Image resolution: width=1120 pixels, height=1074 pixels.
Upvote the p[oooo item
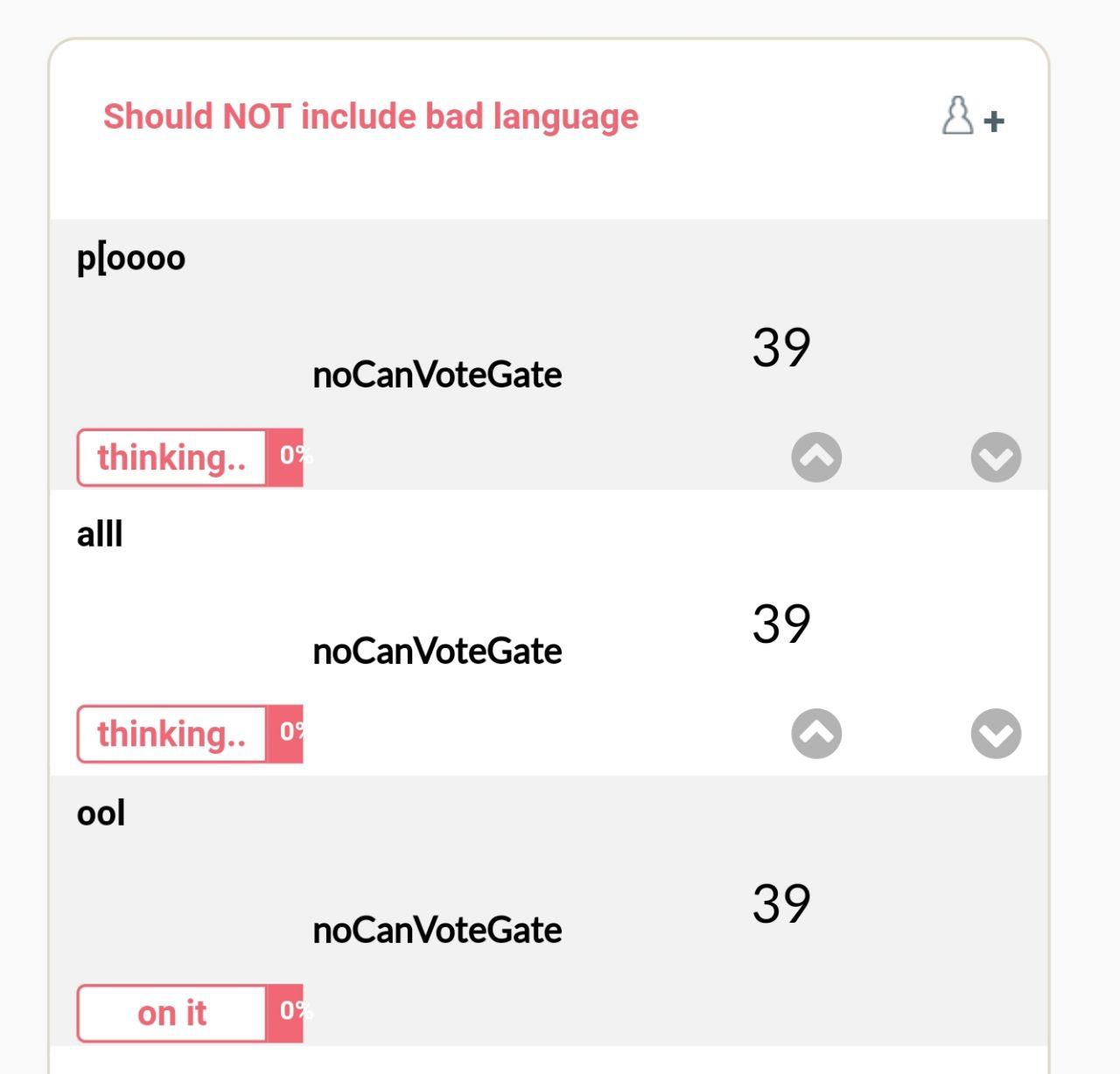point(816,457)
